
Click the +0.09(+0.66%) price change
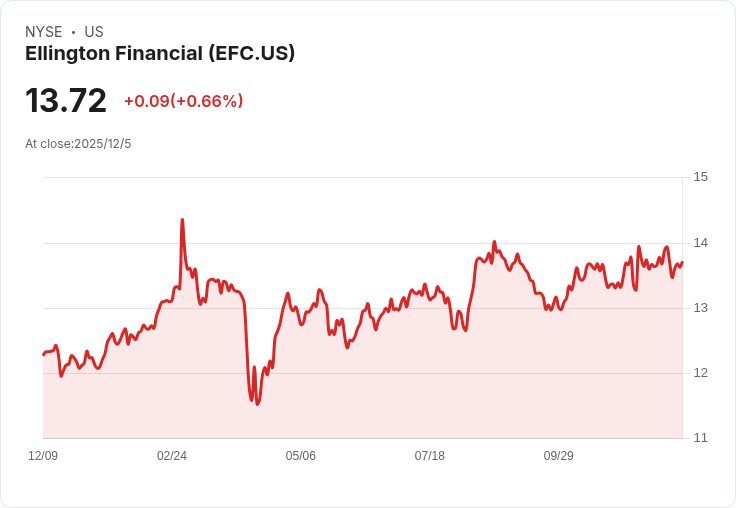click(183, 101)
